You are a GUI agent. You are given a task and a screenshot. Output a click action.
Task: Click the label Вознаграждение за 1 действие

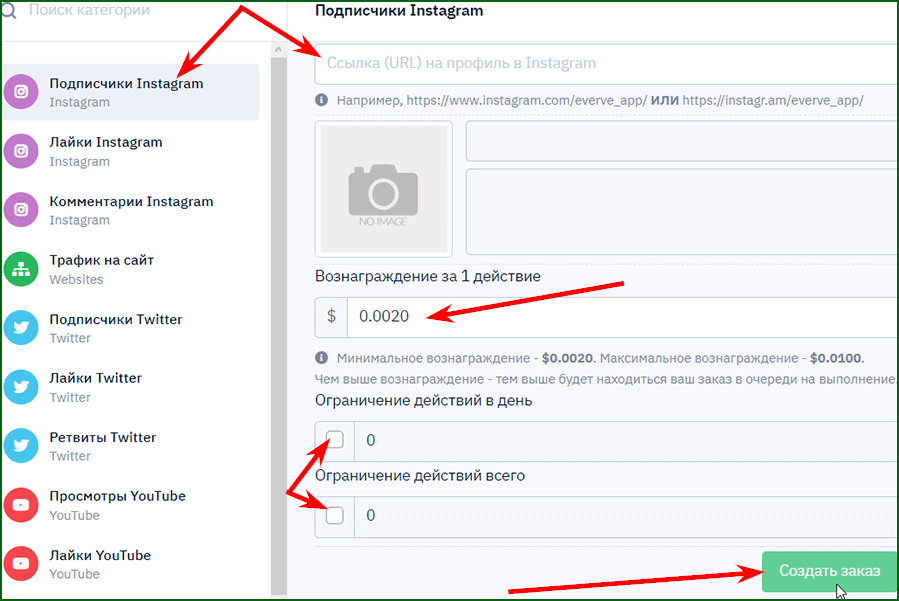[x=428, y=276]
